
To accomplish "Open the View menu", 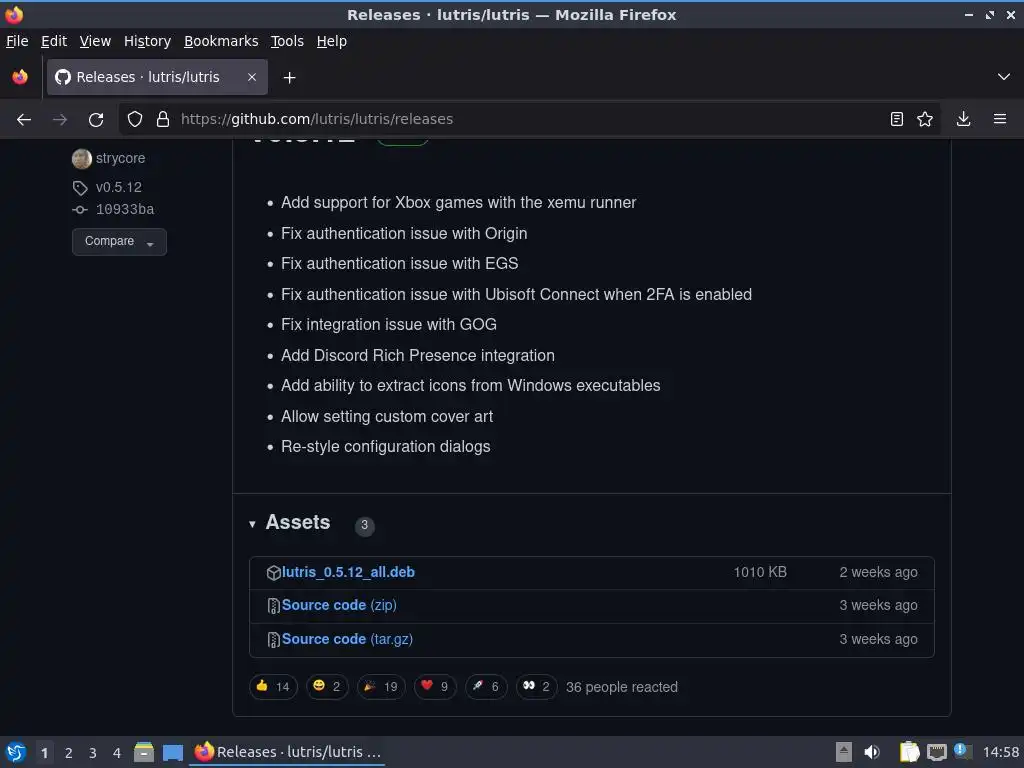I will pyautogui.click(x=95, y=41).
